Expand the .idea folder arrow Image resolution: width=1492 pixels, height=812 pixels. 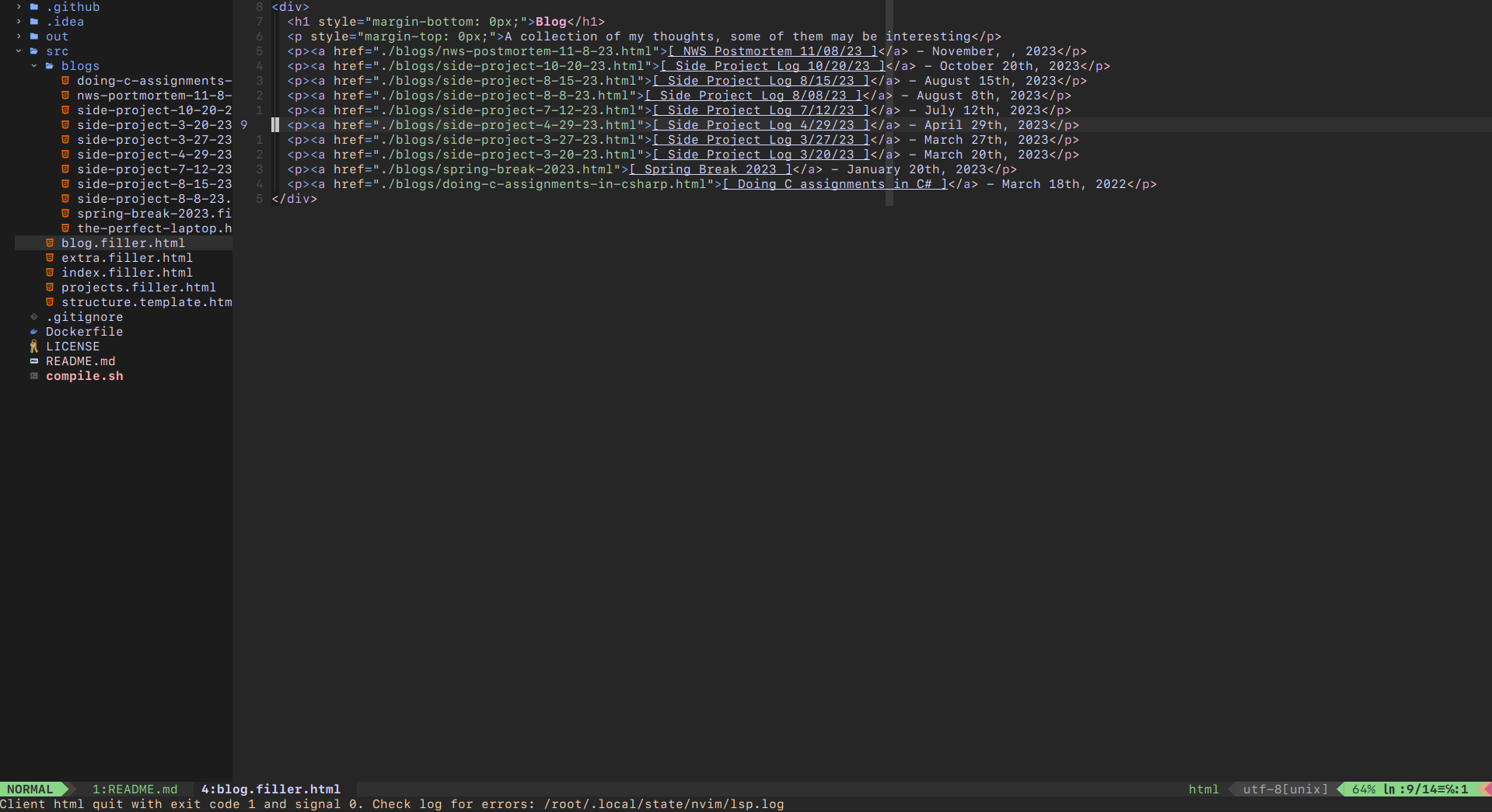(x=19, y=22)
